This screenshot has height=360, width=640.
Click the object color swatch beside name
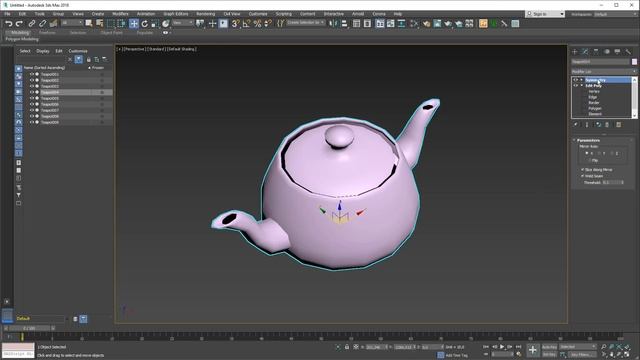[634, 62]
